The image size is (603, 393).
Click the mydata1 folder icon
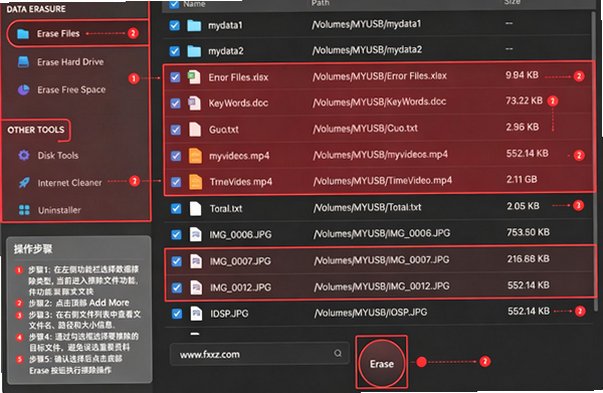point(194,25)
